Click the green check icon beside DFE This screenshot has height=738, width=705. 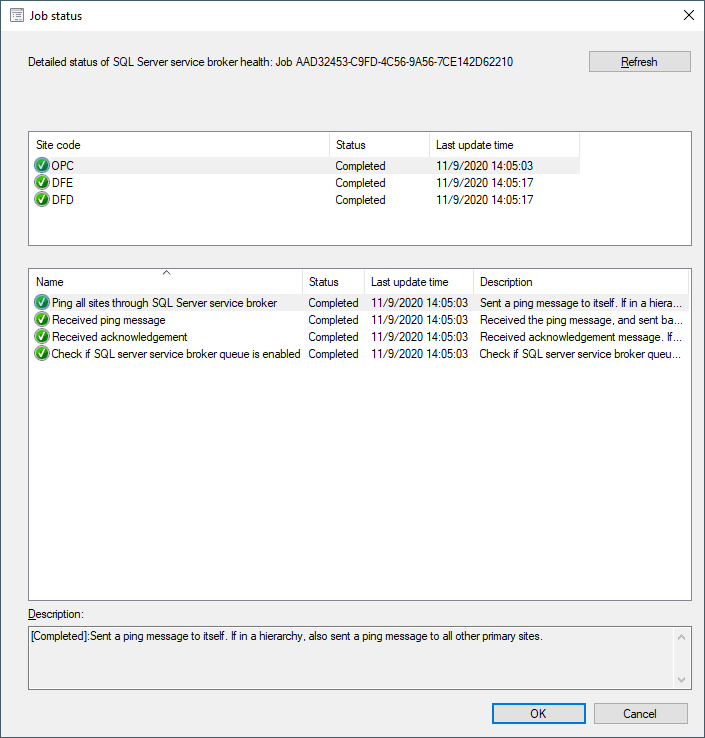(42, 183)
